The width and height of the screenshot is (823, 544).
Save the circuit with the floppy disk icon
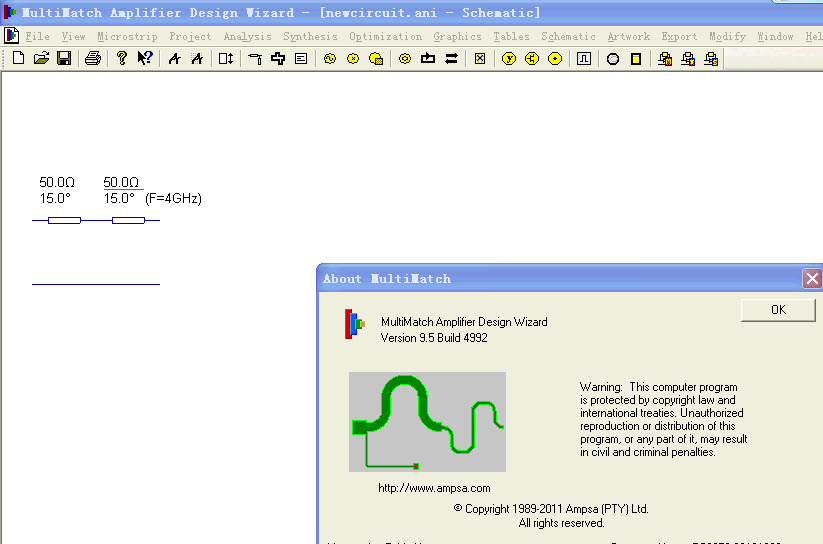64,58
